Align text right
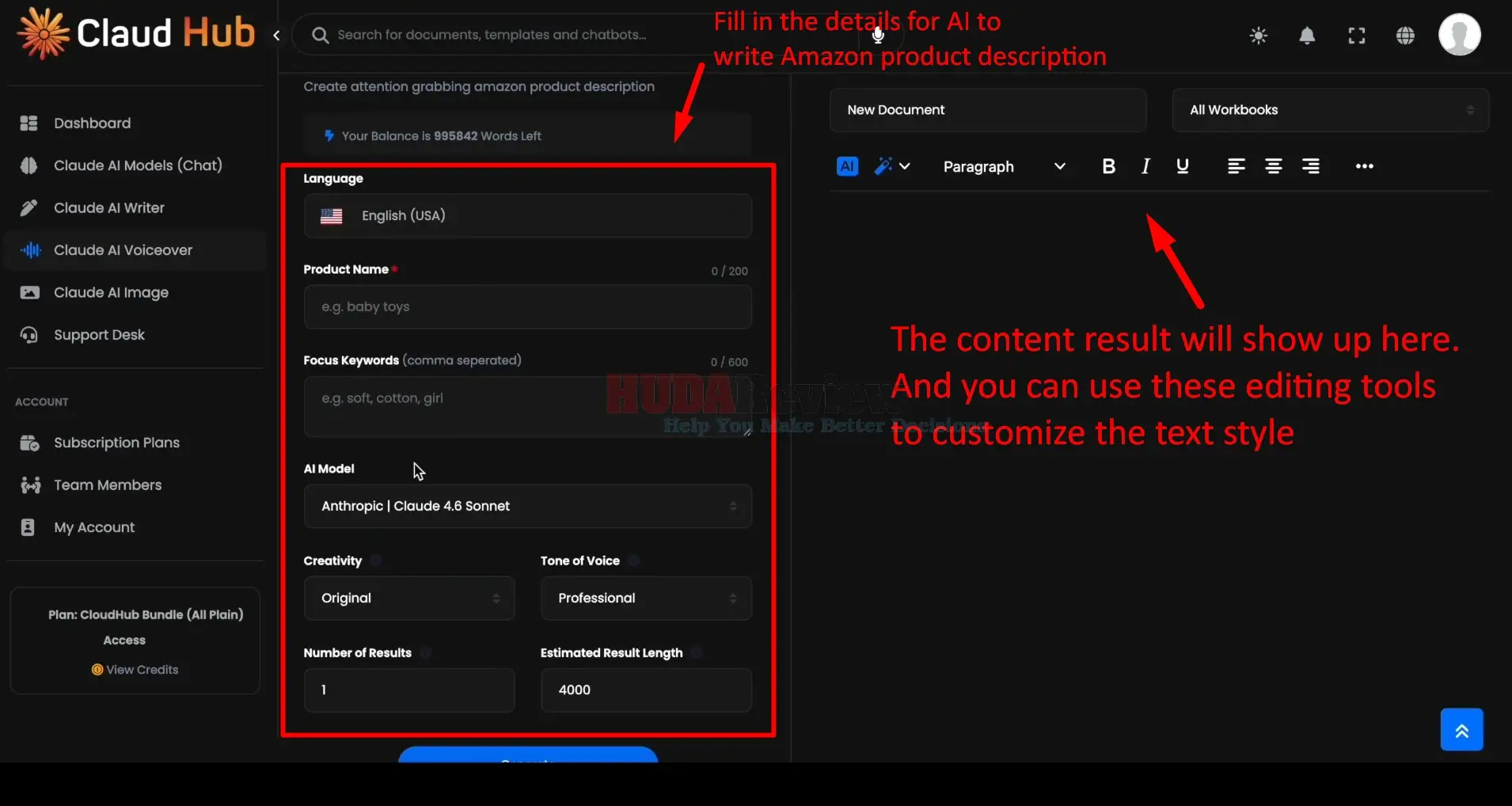 point(1311,166)
